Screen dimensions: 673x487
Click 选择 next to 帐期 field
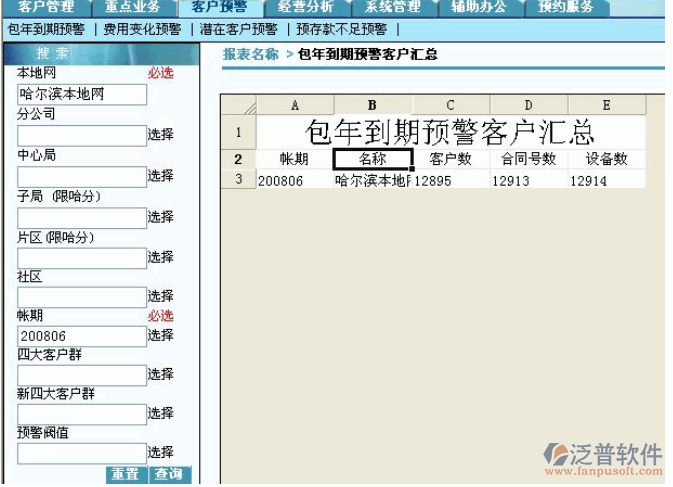pos(161,335)
